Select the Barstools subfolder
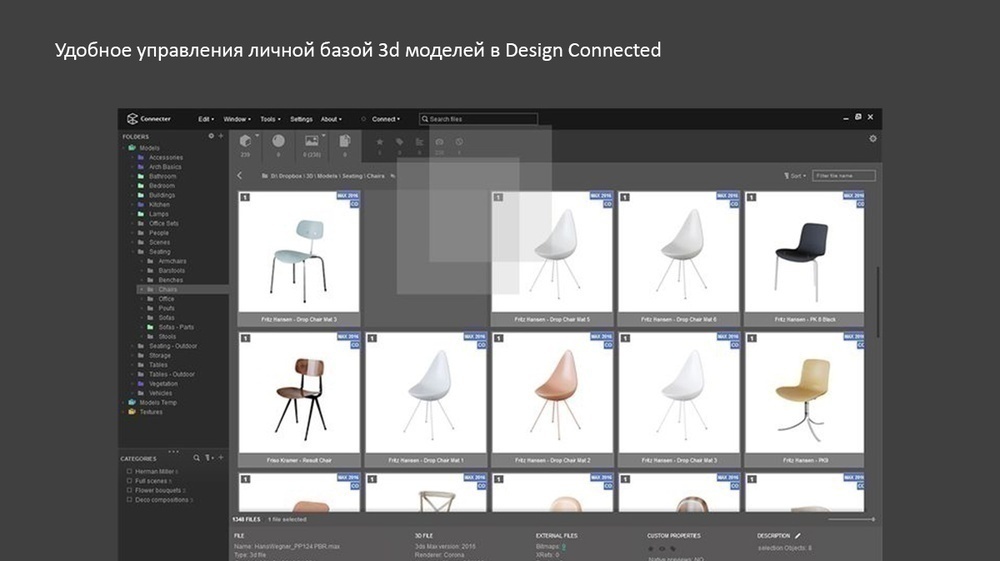 click(x=172, y=271)
